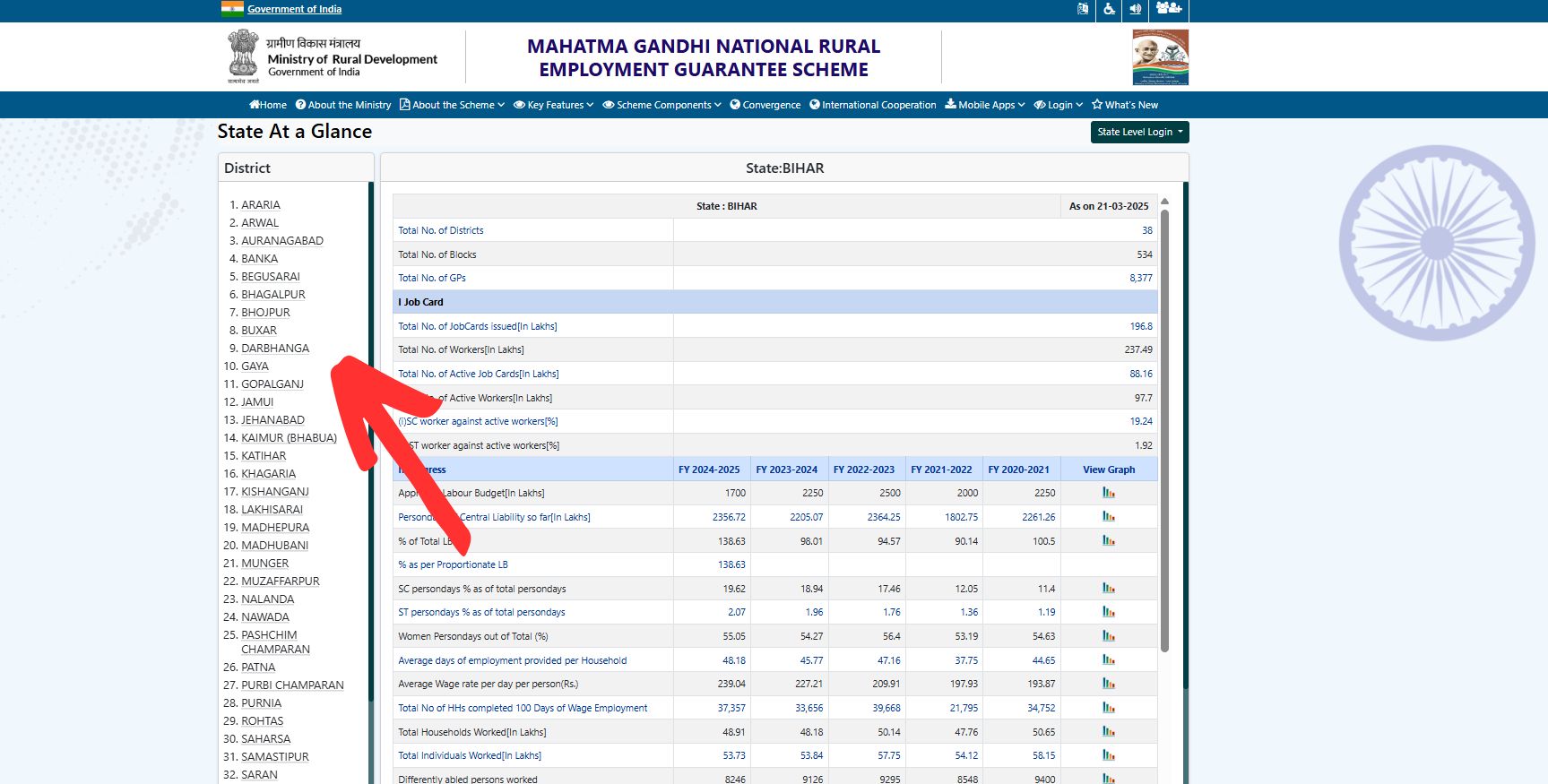
Task: Click the language translation icon
Action: pyautogui.click(x=1083, y=9)
